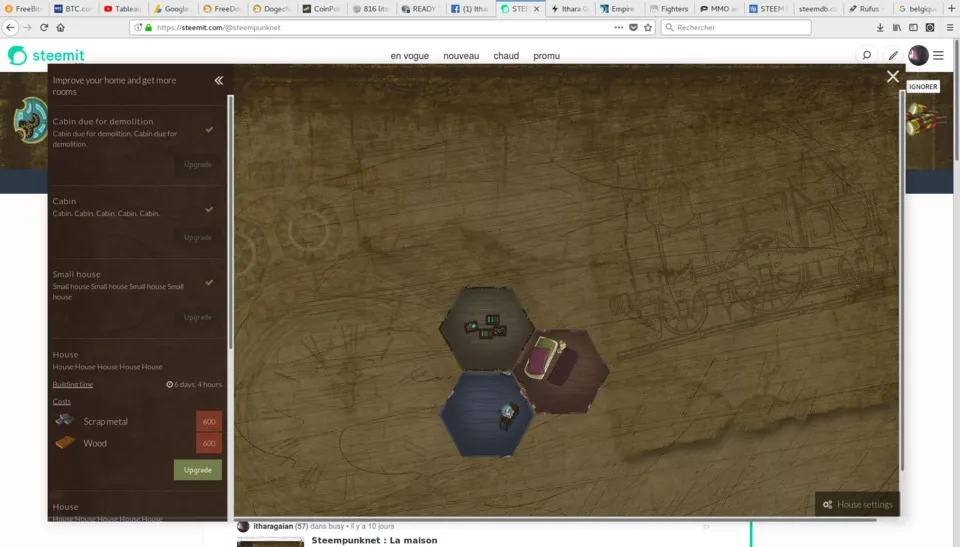Open the 'chaud' feed
The image size is (960, 547).
(x=506, y=56)
